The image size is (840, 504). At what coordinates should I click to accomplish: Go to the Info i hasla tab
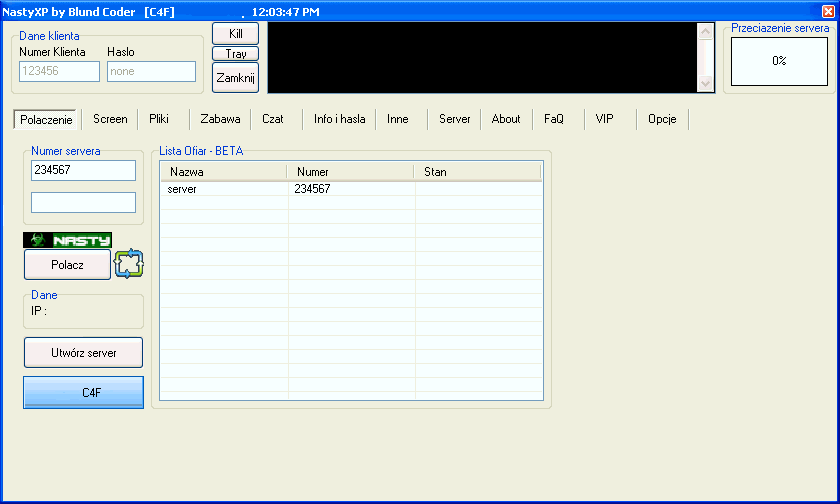(339, 119)
